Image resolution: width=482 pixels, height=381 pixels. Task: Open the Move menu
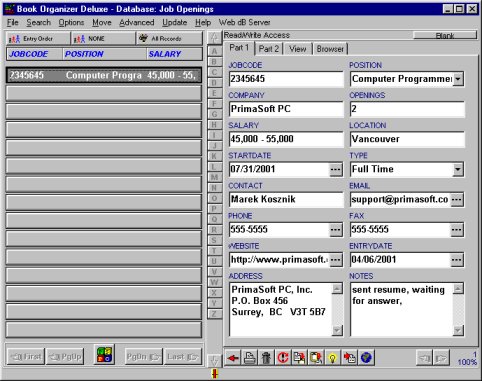(102, 22)
